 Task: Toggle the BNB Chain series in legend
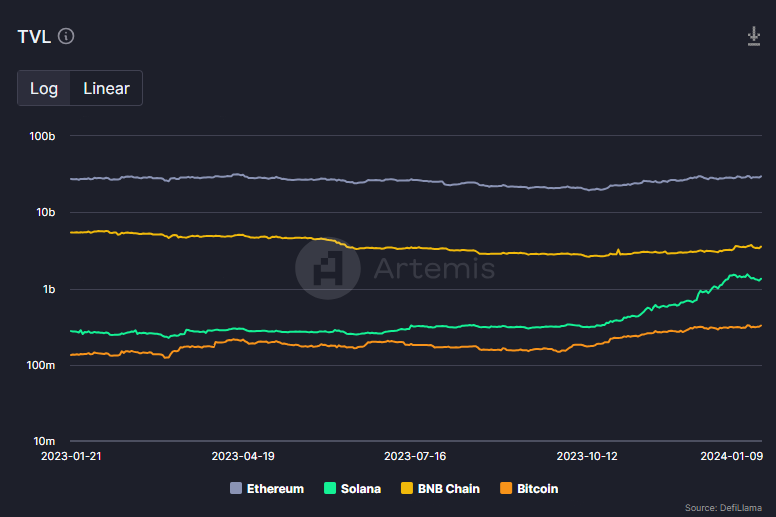[x=440, y=489]
